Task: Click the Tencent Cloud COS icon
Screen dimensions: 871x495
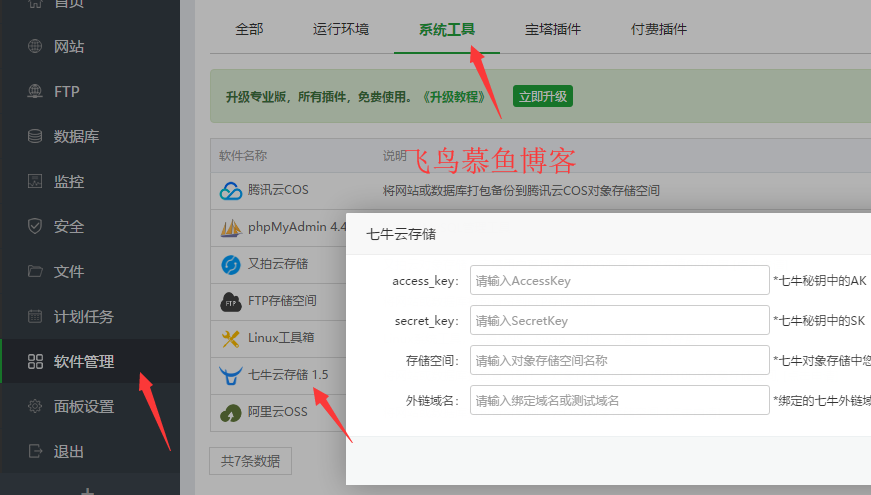Action: point(231,190)
